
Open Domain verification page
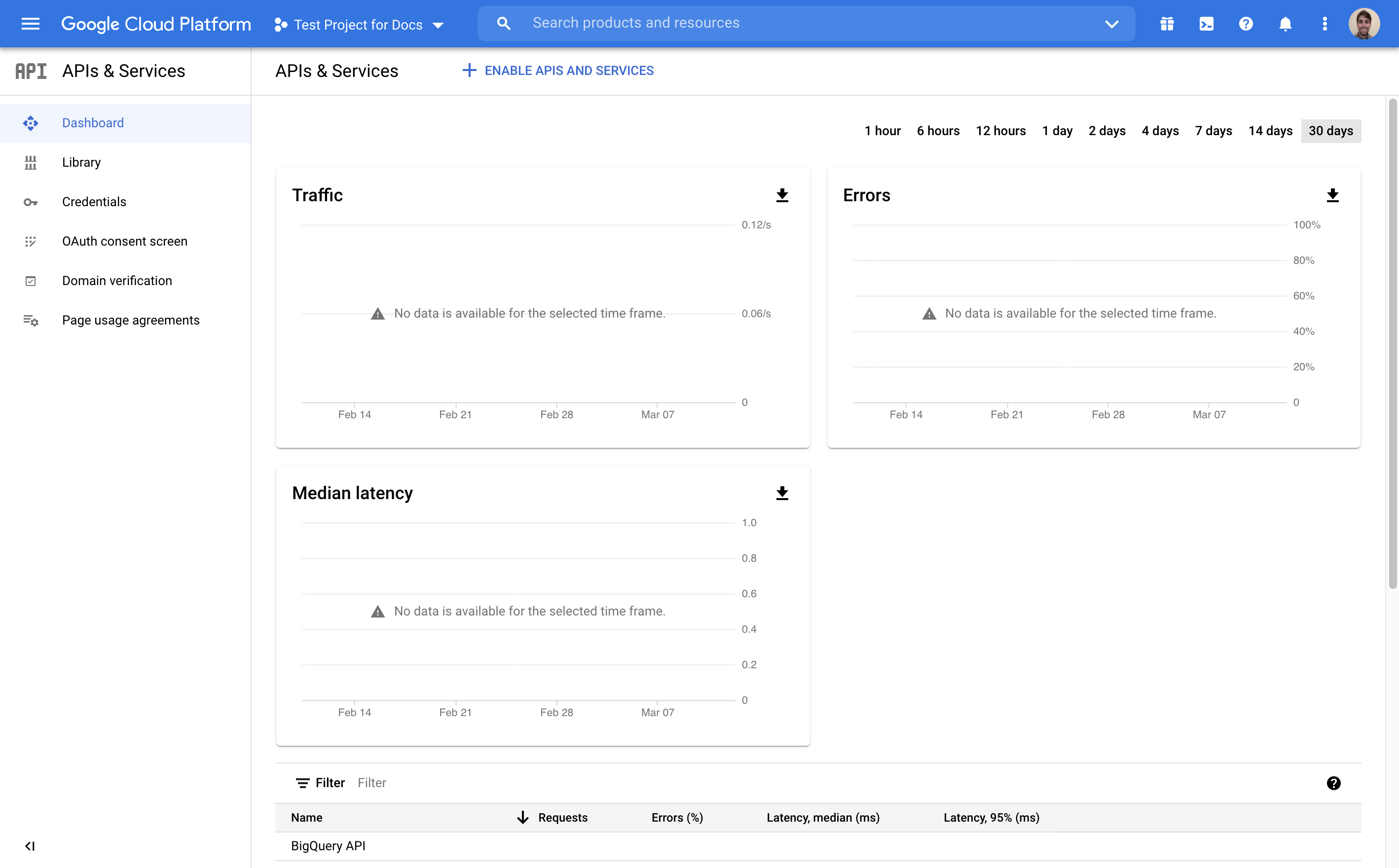[125, 281]
